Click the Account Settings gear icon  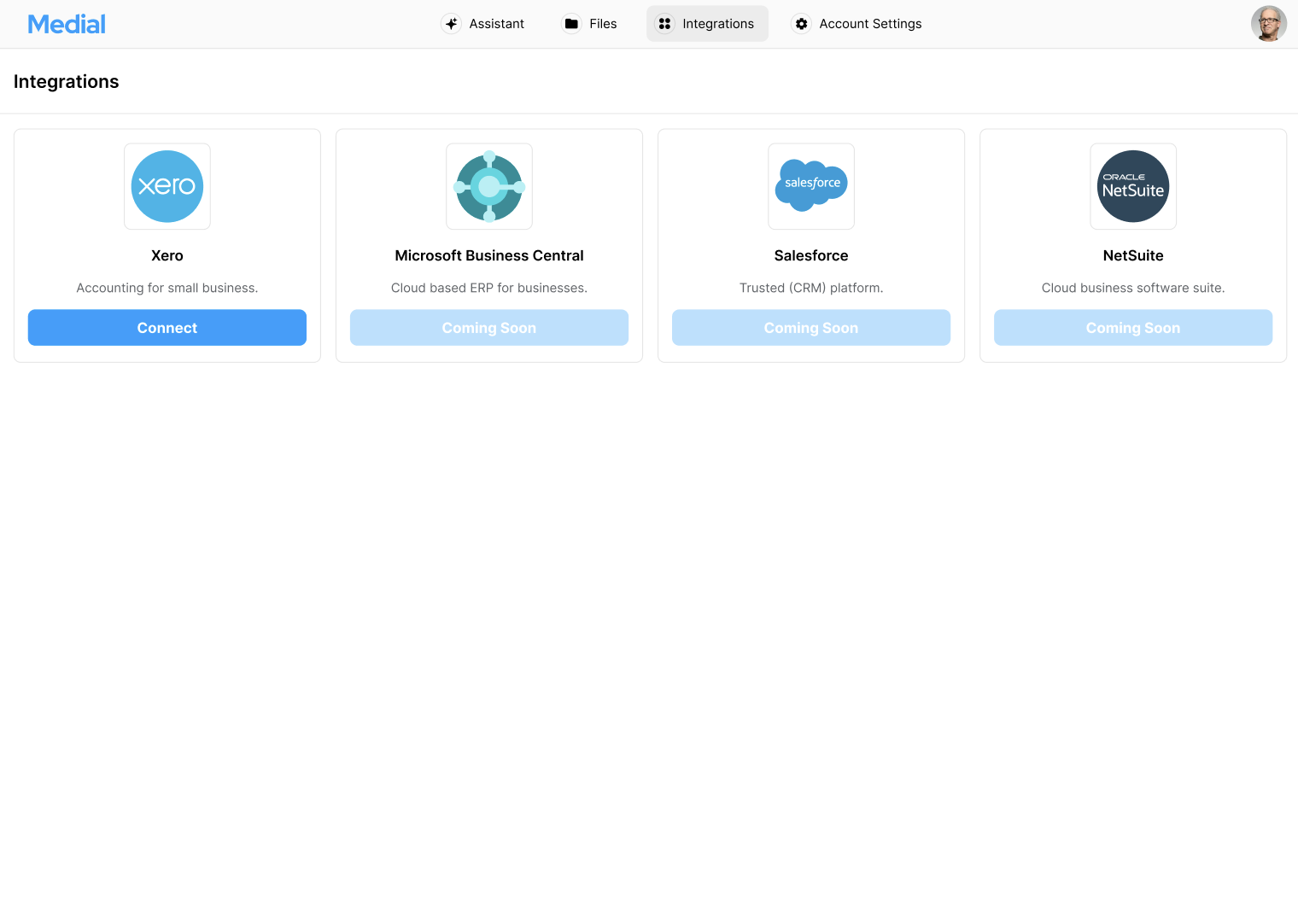801,24
